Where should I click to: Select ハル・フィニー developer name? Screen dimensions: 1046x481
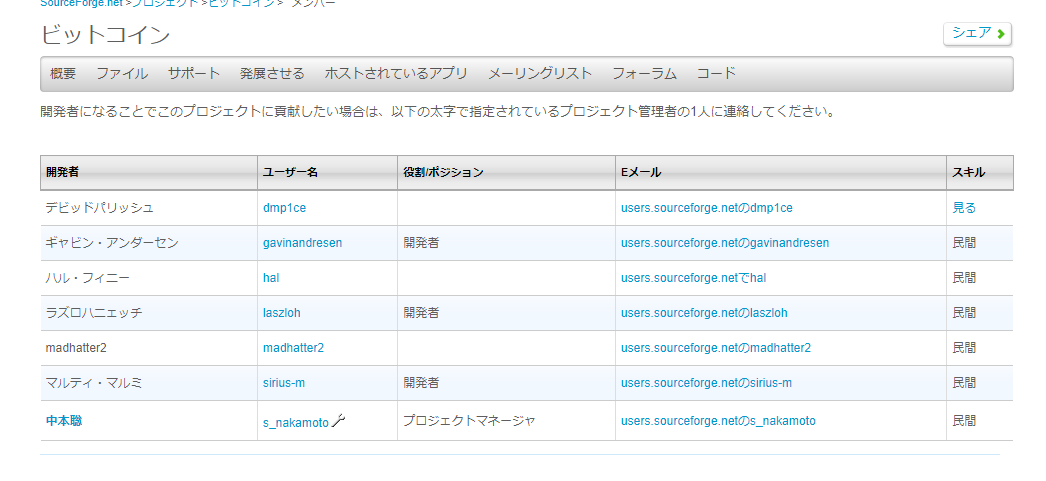(x=87, y=278)
